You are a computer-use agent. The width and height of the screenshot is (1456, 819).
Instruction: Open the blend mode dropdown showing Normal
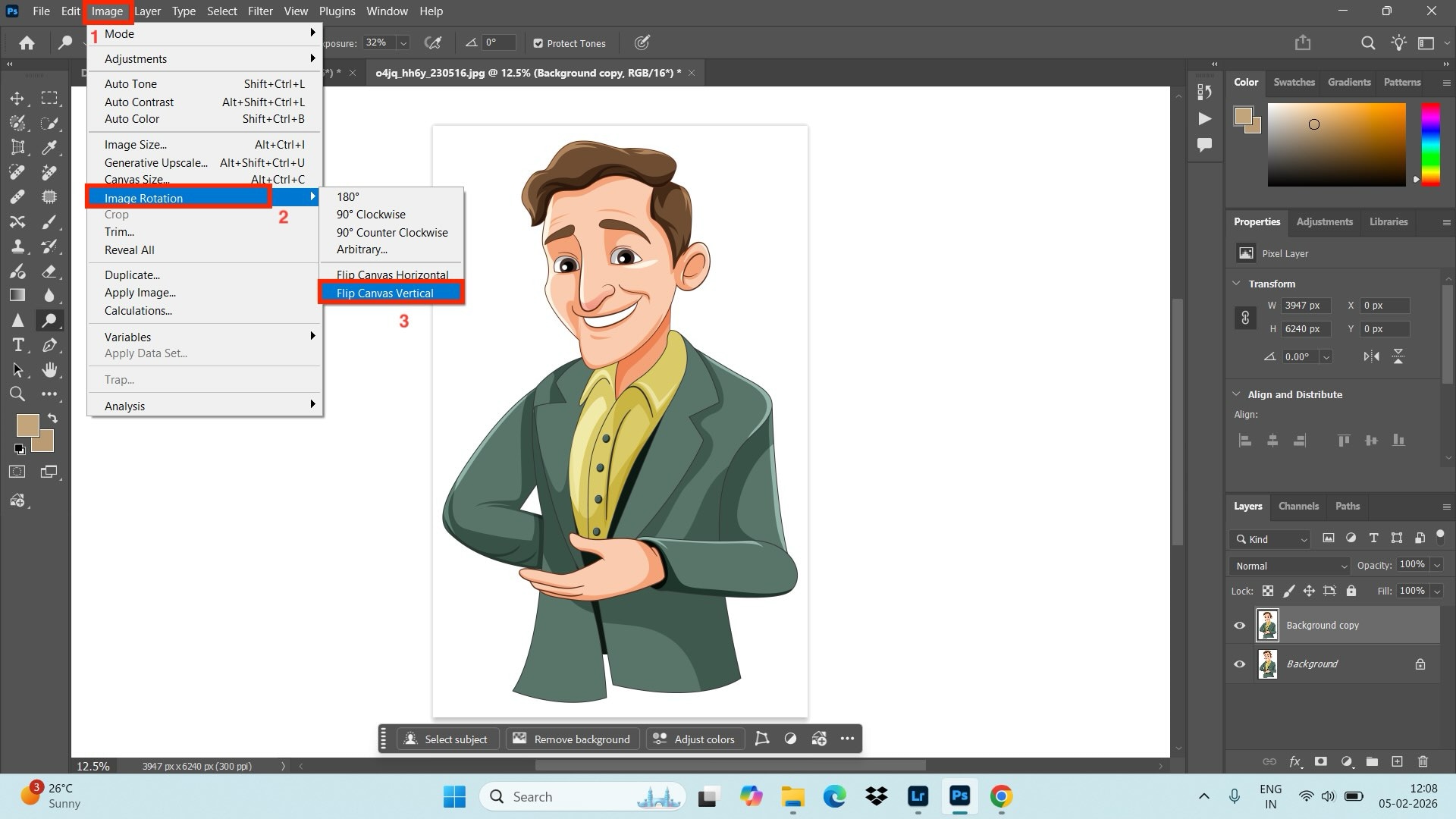[1288, 566]
